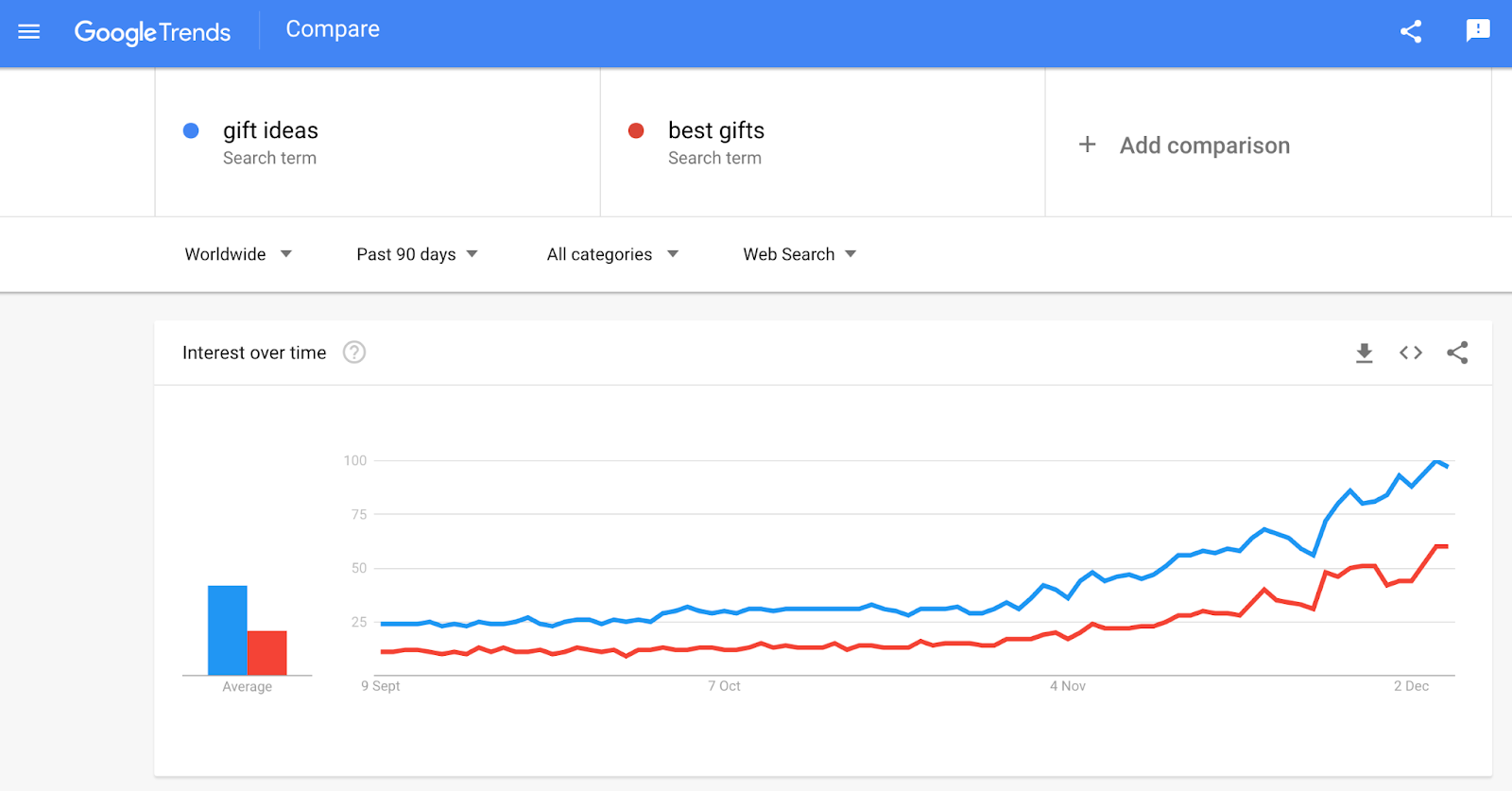Open the hamburger navigation menu
Screen dimensions: 1512x791
coord(29,32)
